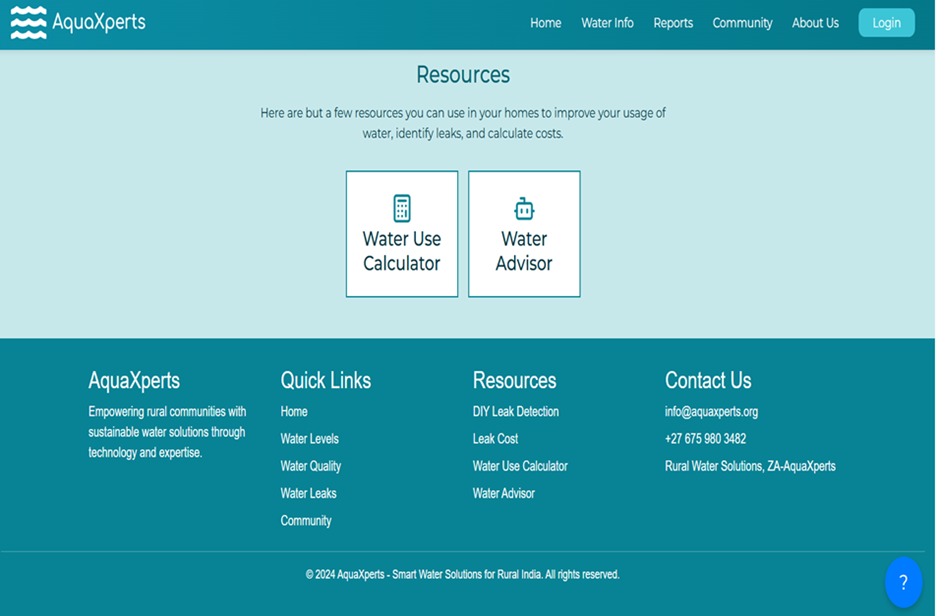Click Community link in footer Quick Links
The image size is (936, 616).
305,521
